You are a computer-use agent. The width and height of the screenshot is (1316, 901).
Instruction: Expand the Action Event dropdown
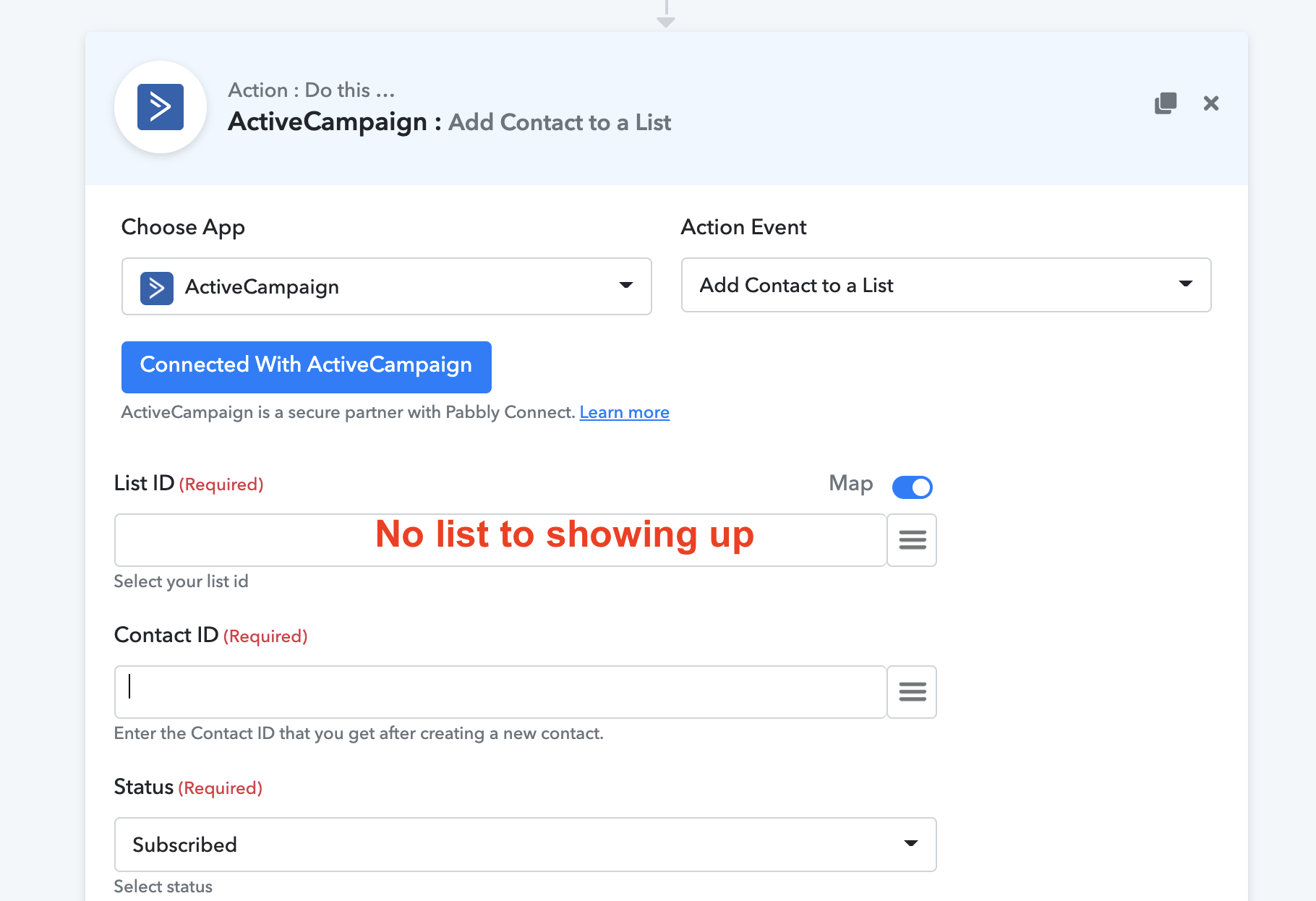[946, 285]
